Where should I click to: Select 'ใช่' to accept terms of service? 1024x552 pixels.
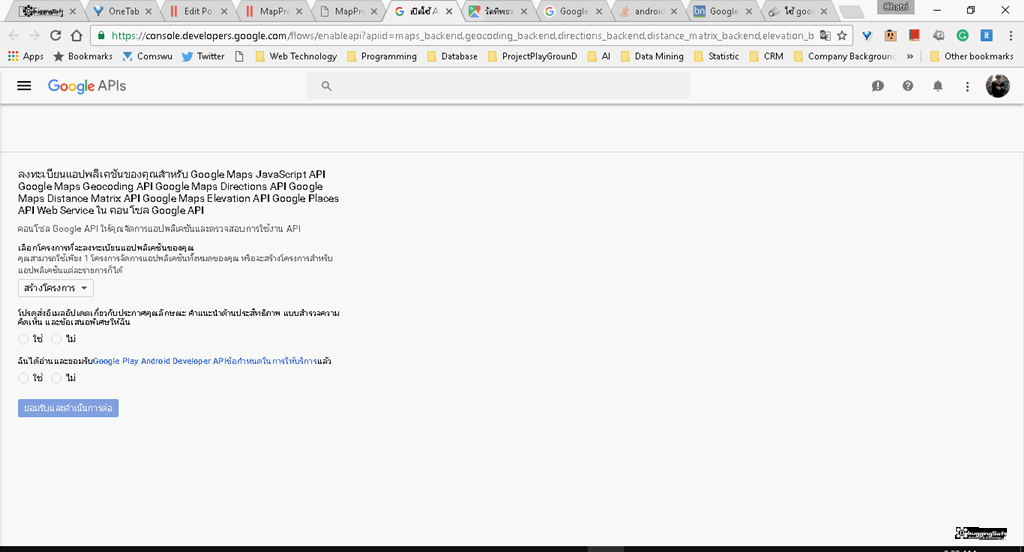[x=24, y=378]
